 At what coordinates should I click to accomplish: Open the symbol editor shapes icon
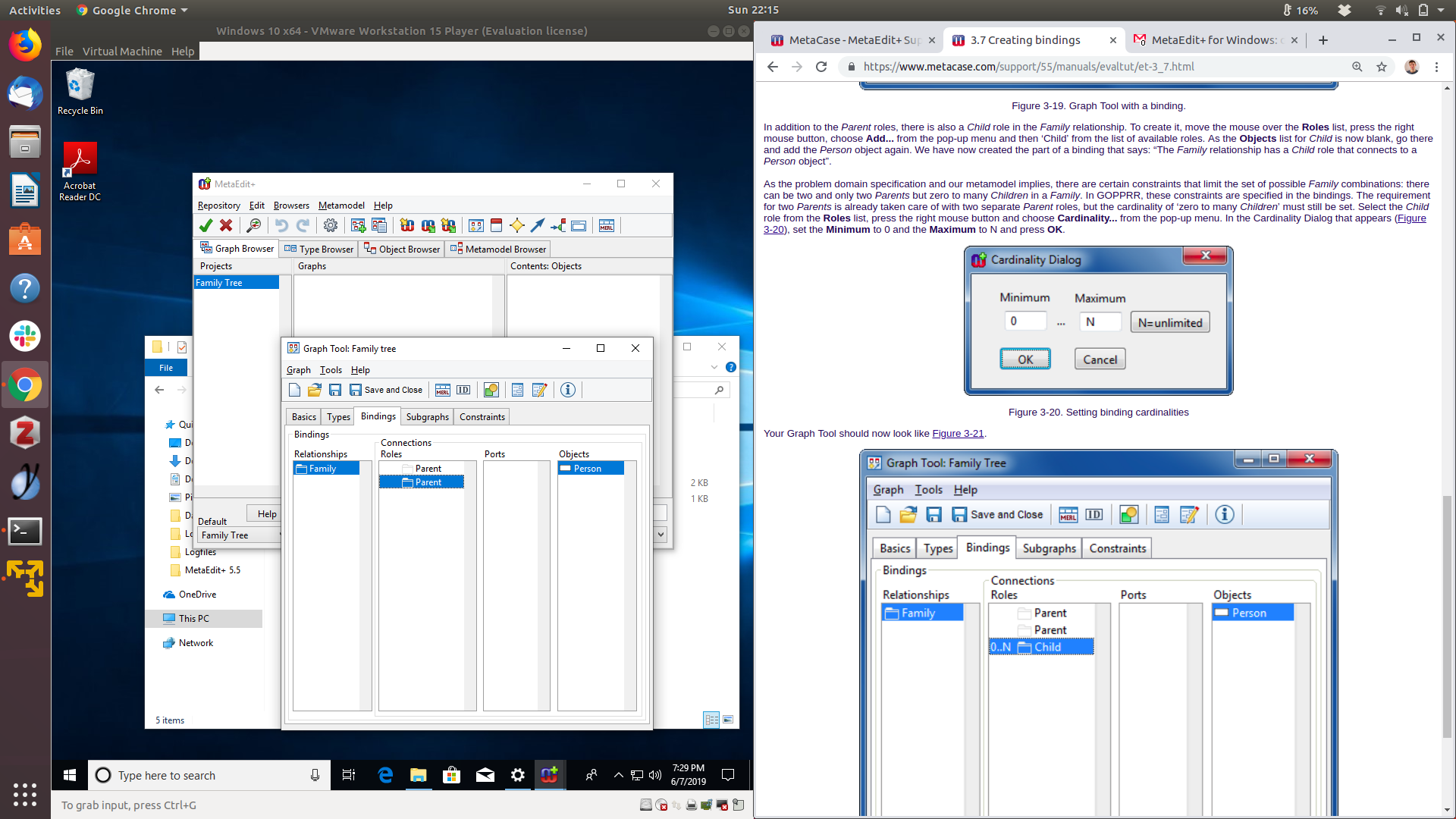[x=491, y=390]
